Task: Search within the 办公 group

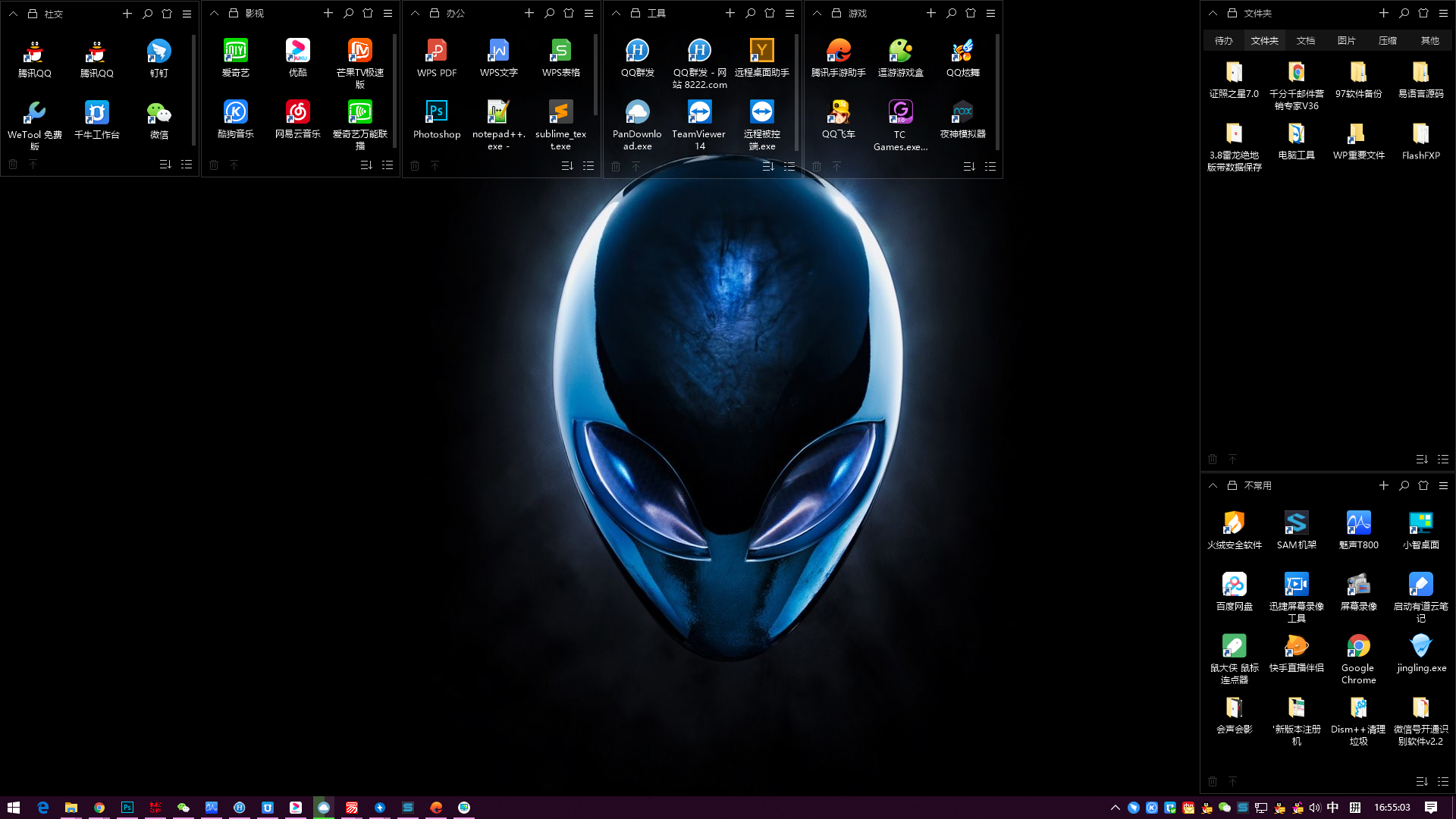Action: pos(550,14)
